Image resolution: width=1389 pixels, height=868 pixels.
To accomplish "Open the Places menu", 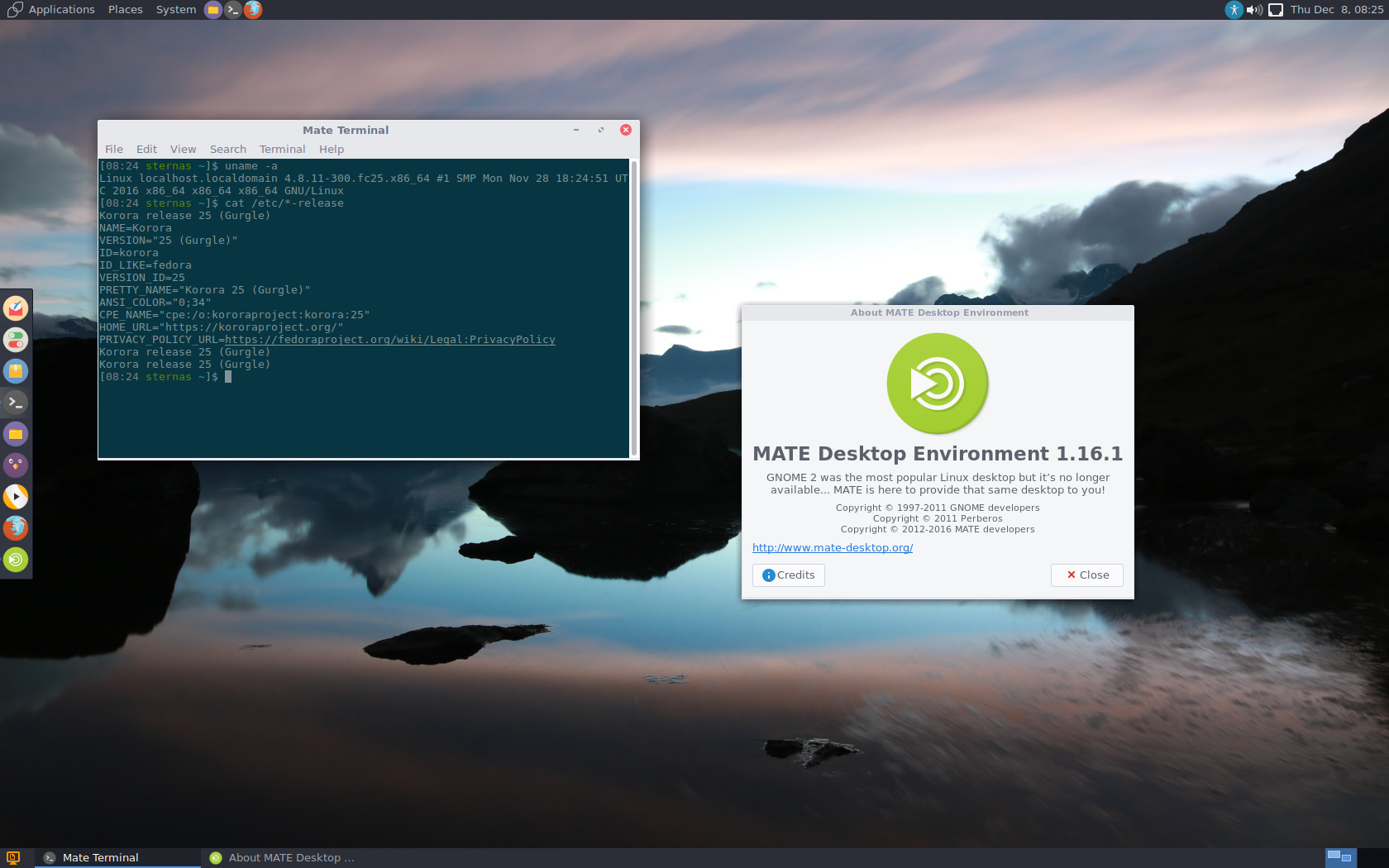I will coord(126,10).
